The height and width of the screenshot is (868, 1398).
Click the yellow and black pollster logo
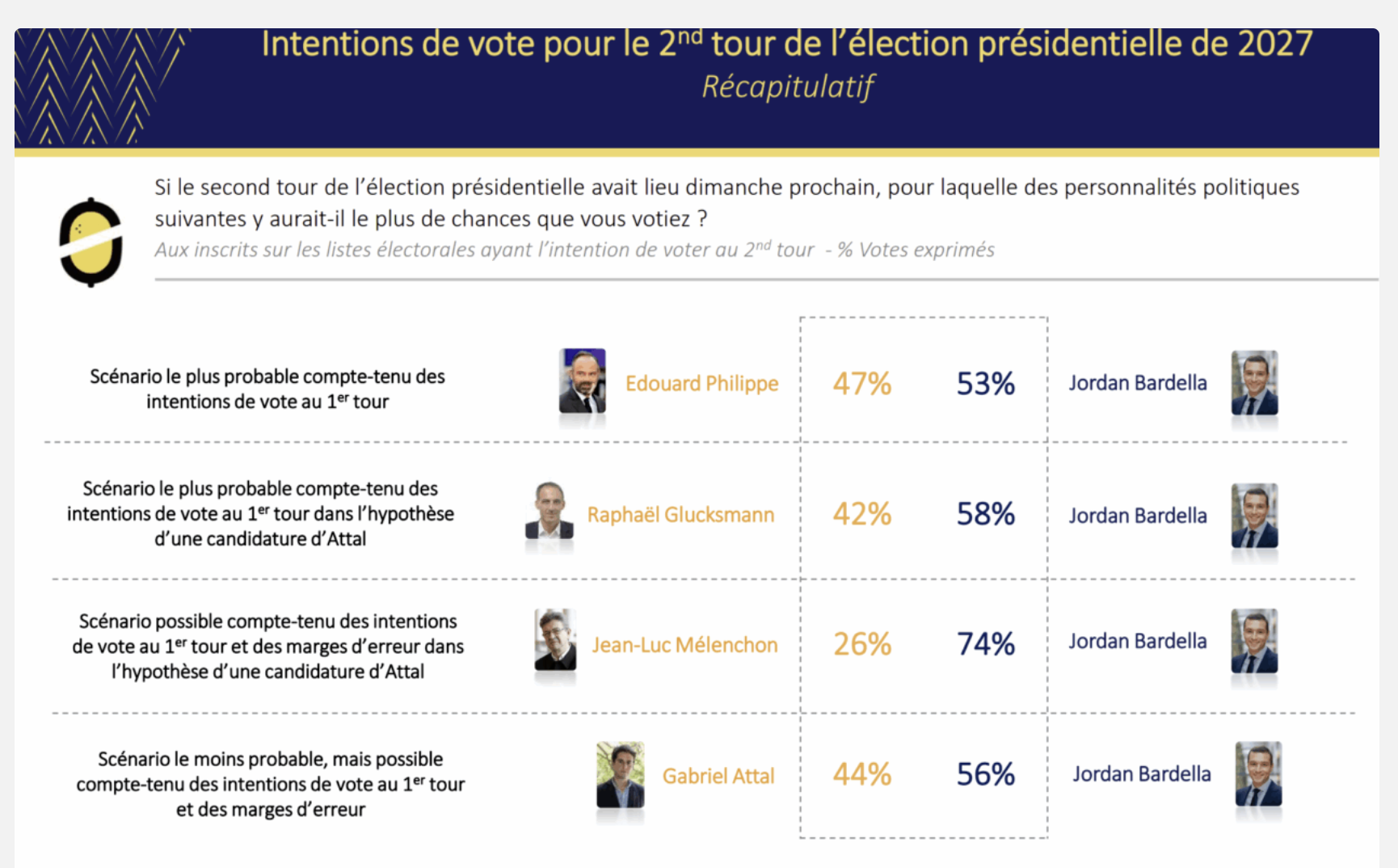(91, 242)
